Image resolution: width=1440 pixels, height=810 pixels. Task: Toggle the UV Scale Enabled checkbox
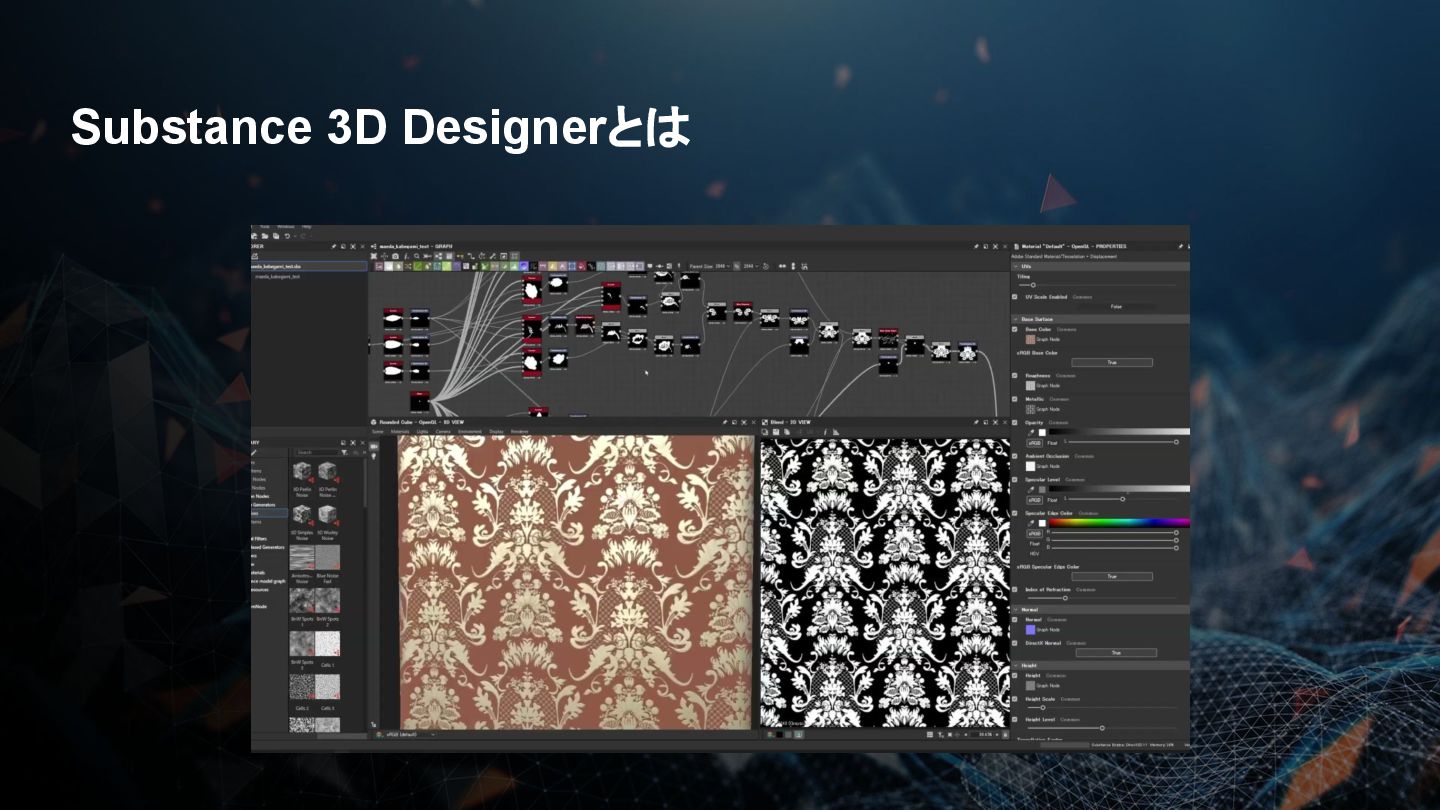1014,297
